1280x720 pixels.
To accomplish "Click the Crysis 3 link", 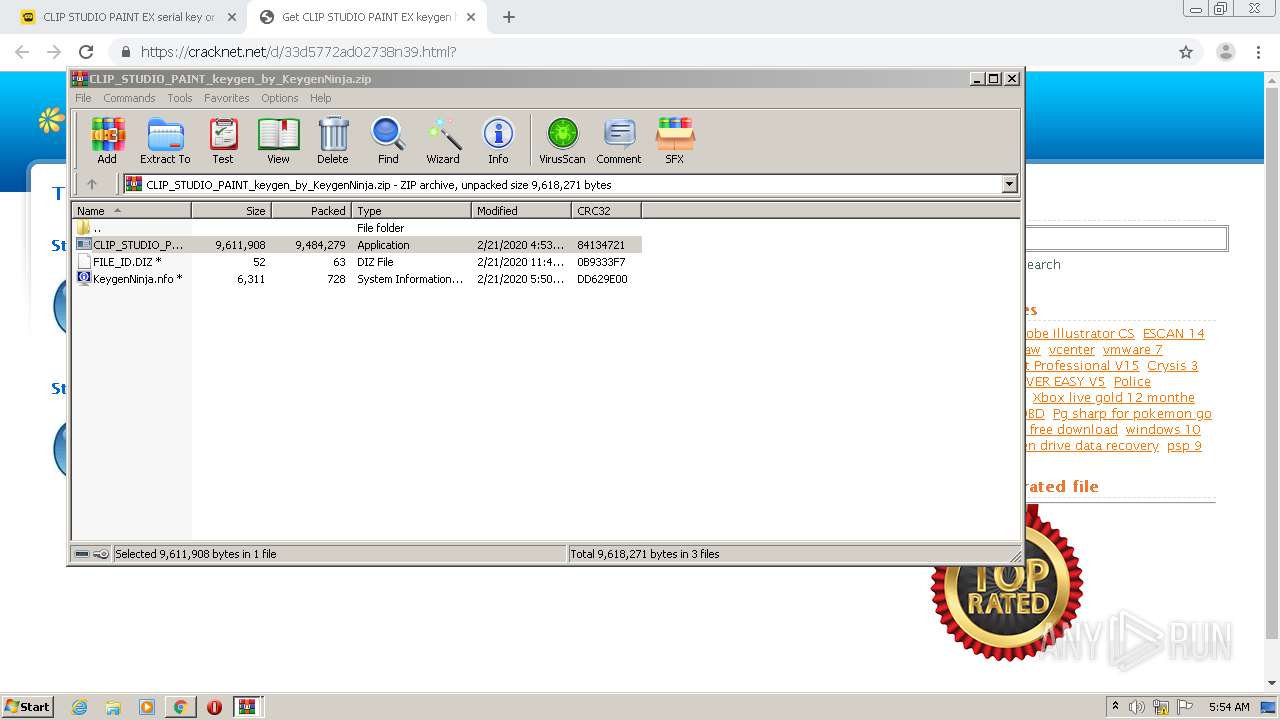I will click(1172, 366).
